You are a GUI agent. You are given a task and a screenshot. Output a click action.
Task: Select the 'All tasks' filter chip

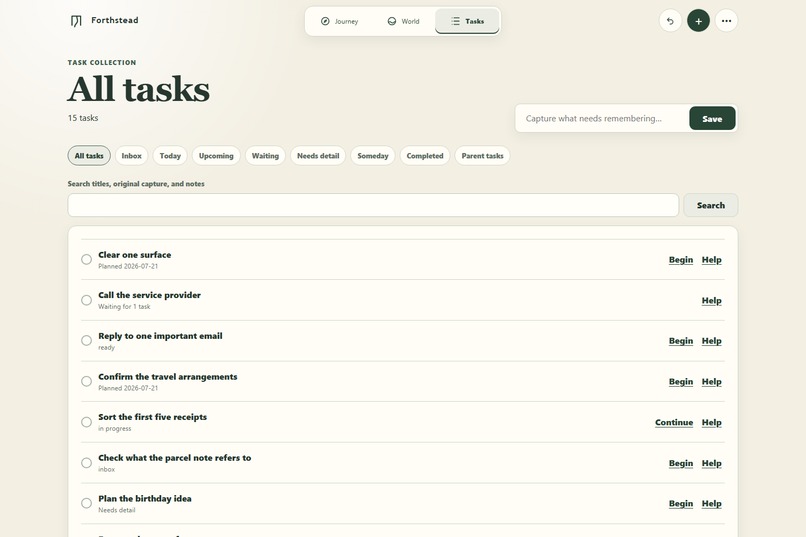click(x=89, y=156)
